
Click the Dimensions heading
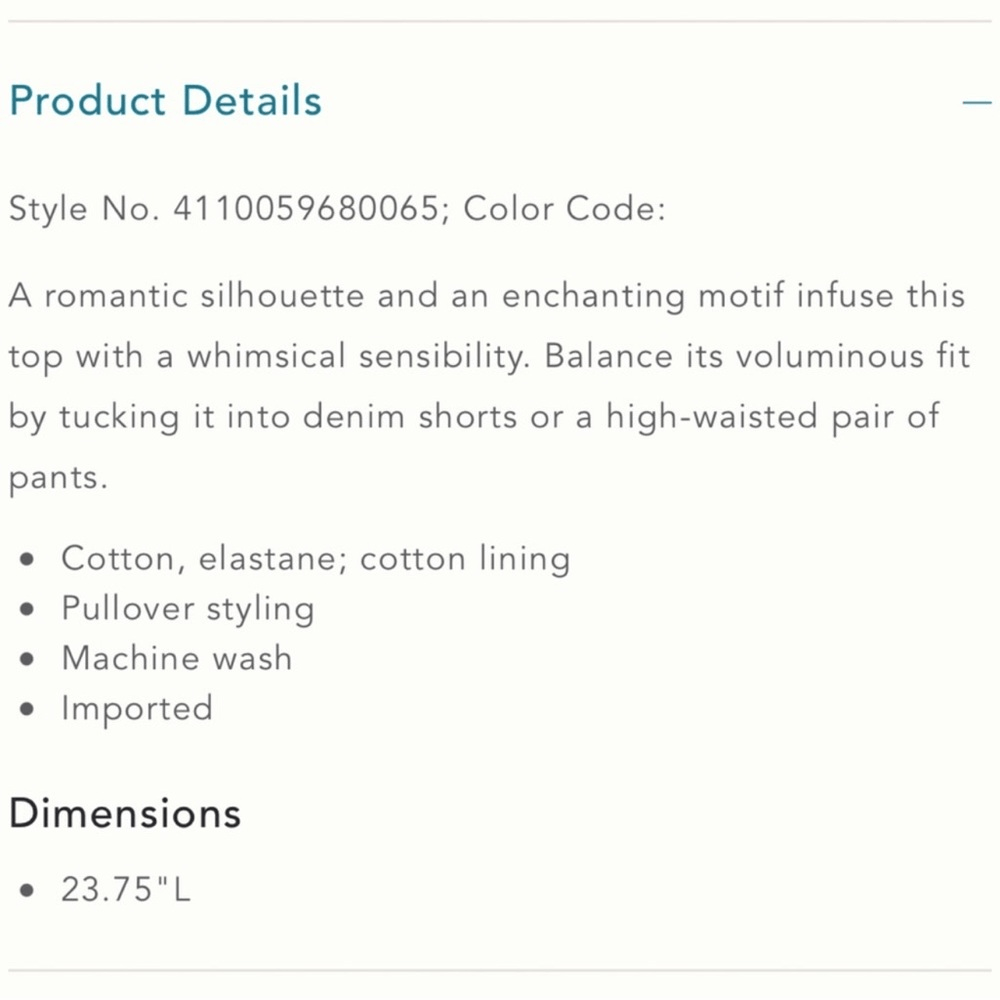(x=125, y=813)
